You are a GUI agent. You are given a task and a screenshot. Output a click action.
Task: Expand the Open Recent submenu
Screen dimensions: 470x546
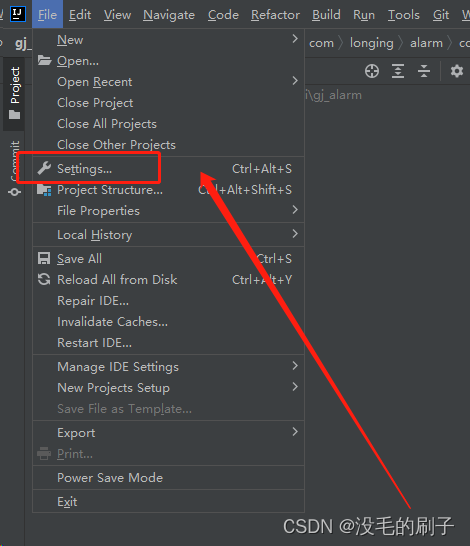tap(169, 82)
